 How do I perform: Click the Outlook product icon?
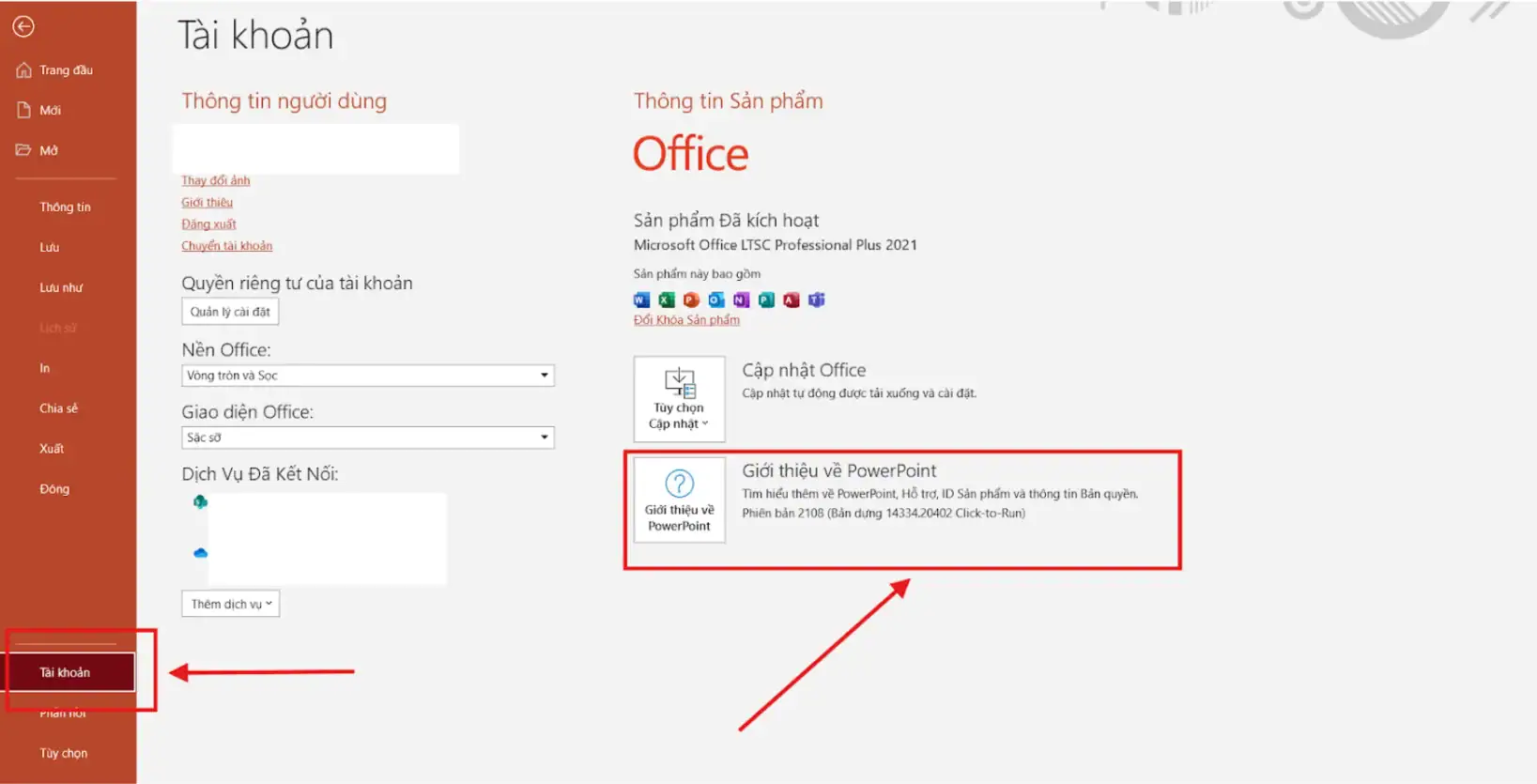click(716, 300)
